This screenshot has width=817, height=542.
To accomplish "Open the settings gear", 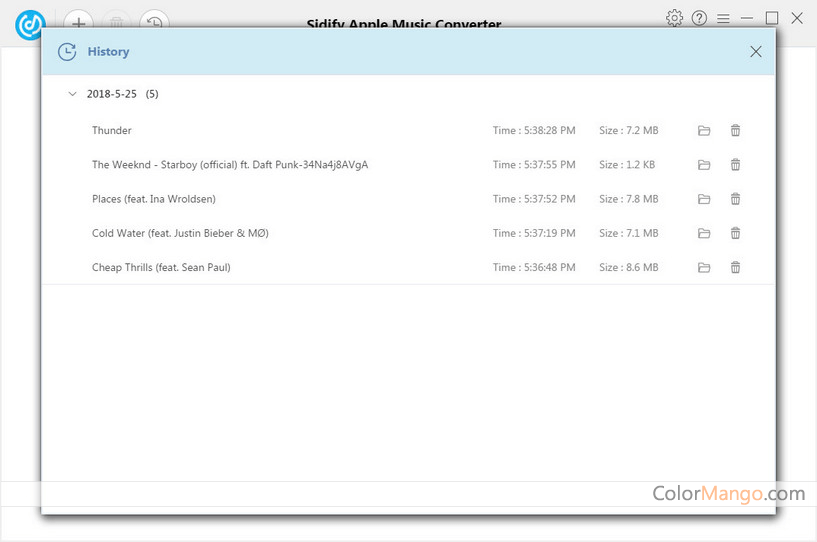I will point(674,18).
